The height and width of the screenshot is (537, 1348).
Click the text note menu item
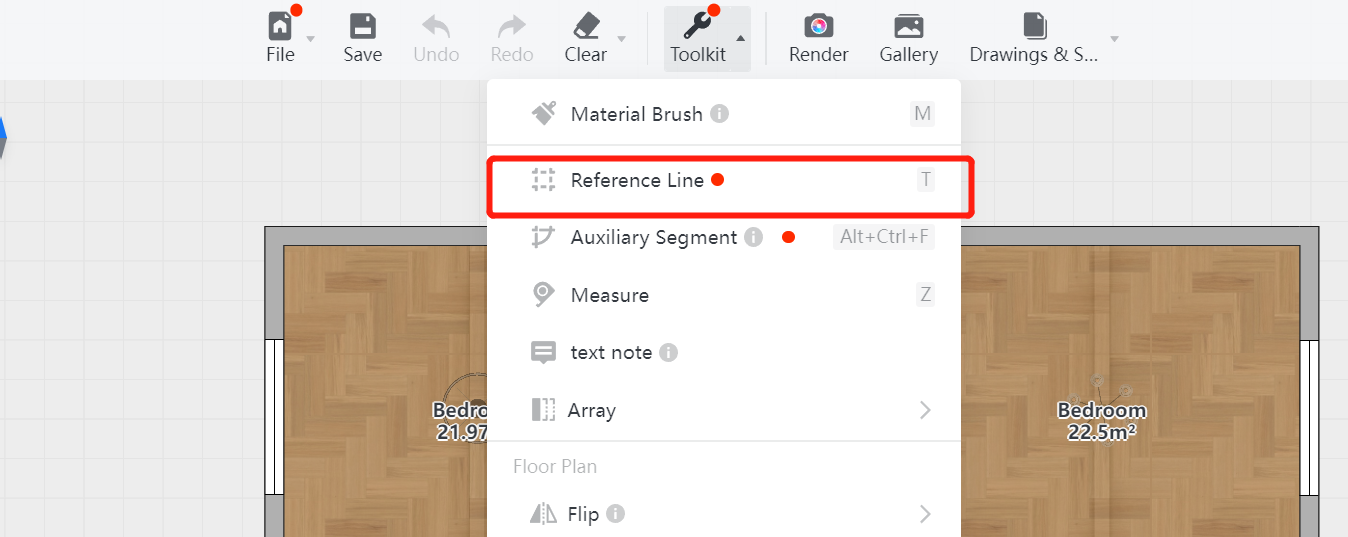point(611,352)
